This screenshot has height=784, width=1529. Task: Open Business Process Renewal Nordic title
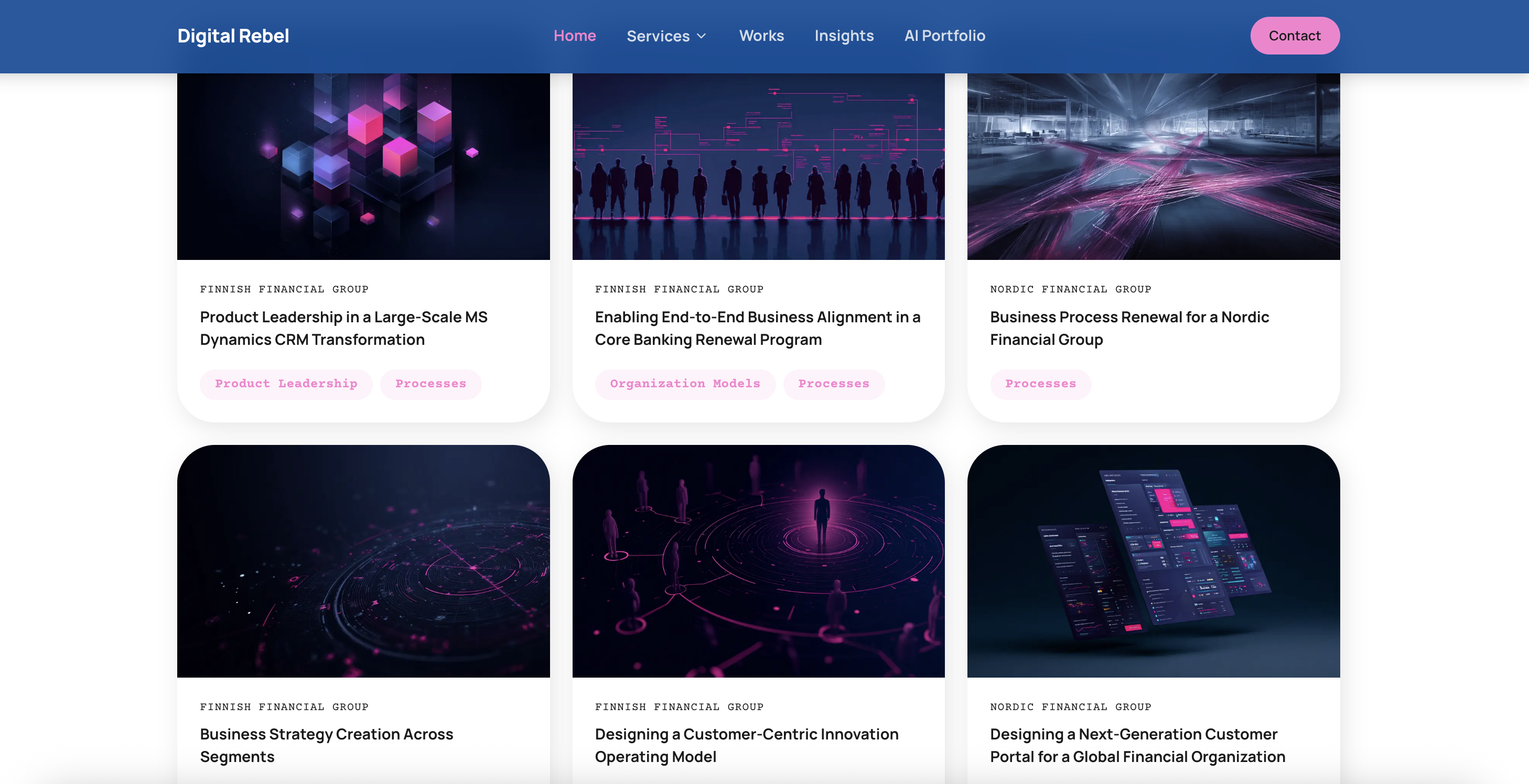(x=1129, y=328)
